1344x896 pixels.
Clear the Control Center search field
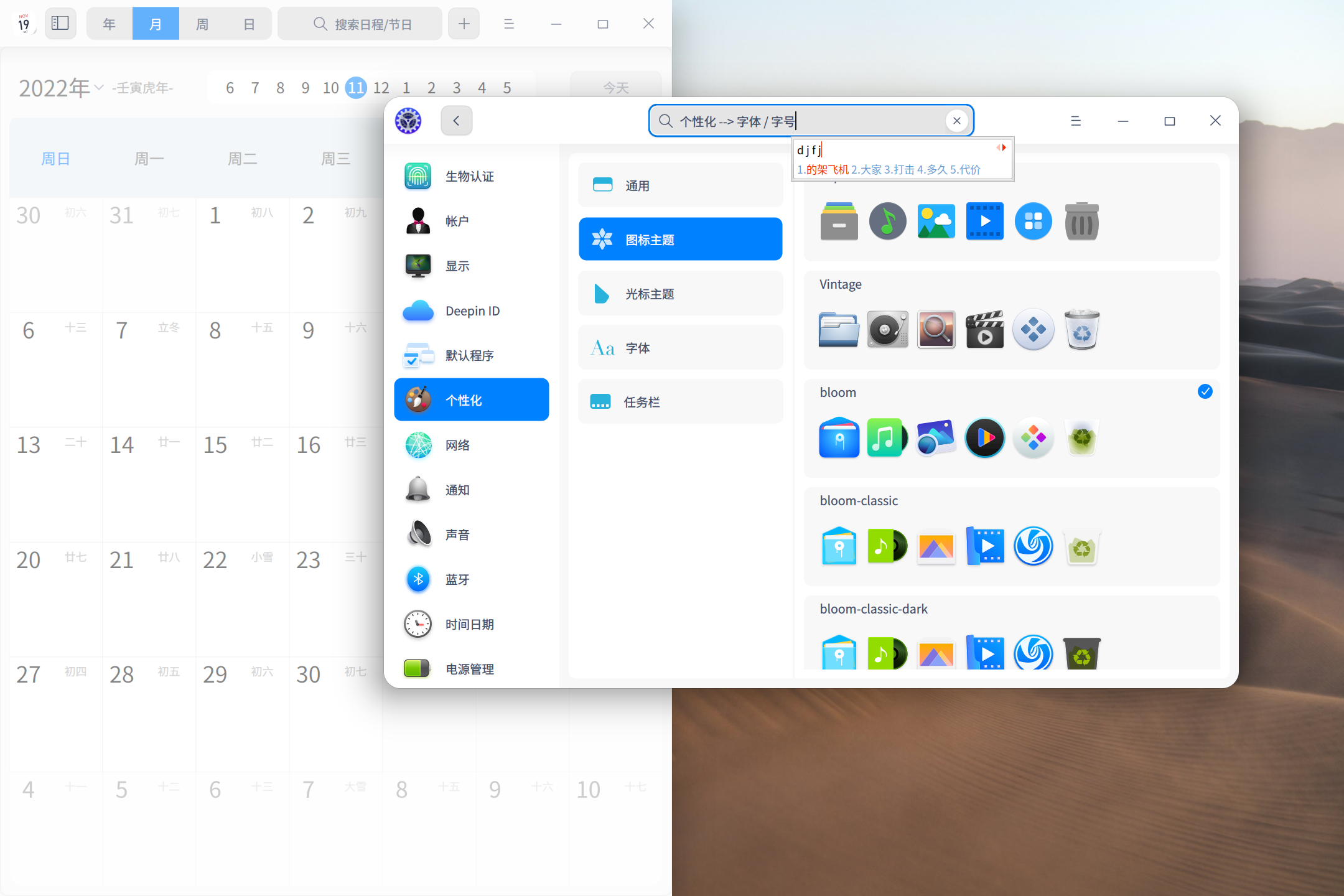click(957, 121)
